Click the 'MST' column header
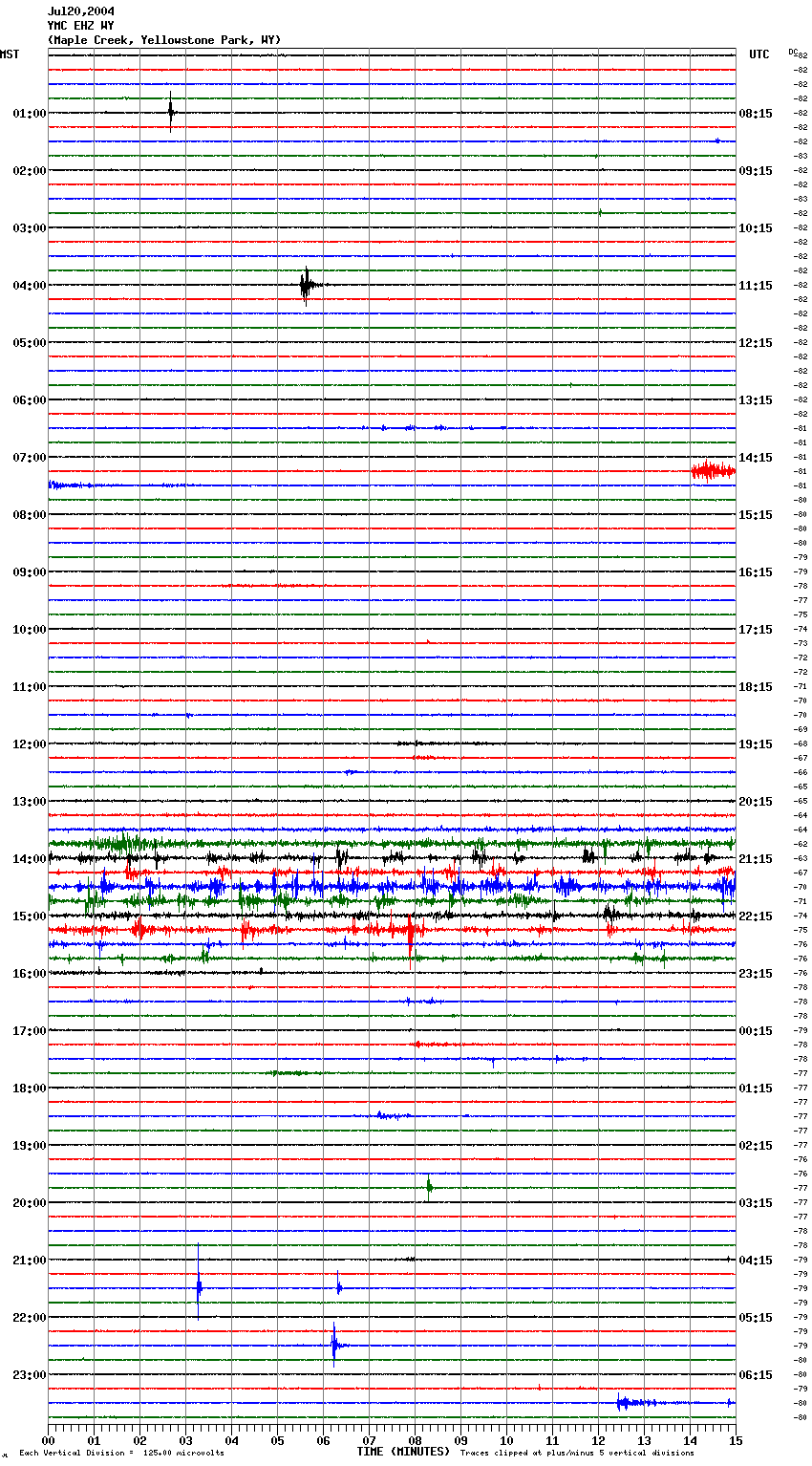Viewport: 812px width, 1466px height. (x=10, y=54)
